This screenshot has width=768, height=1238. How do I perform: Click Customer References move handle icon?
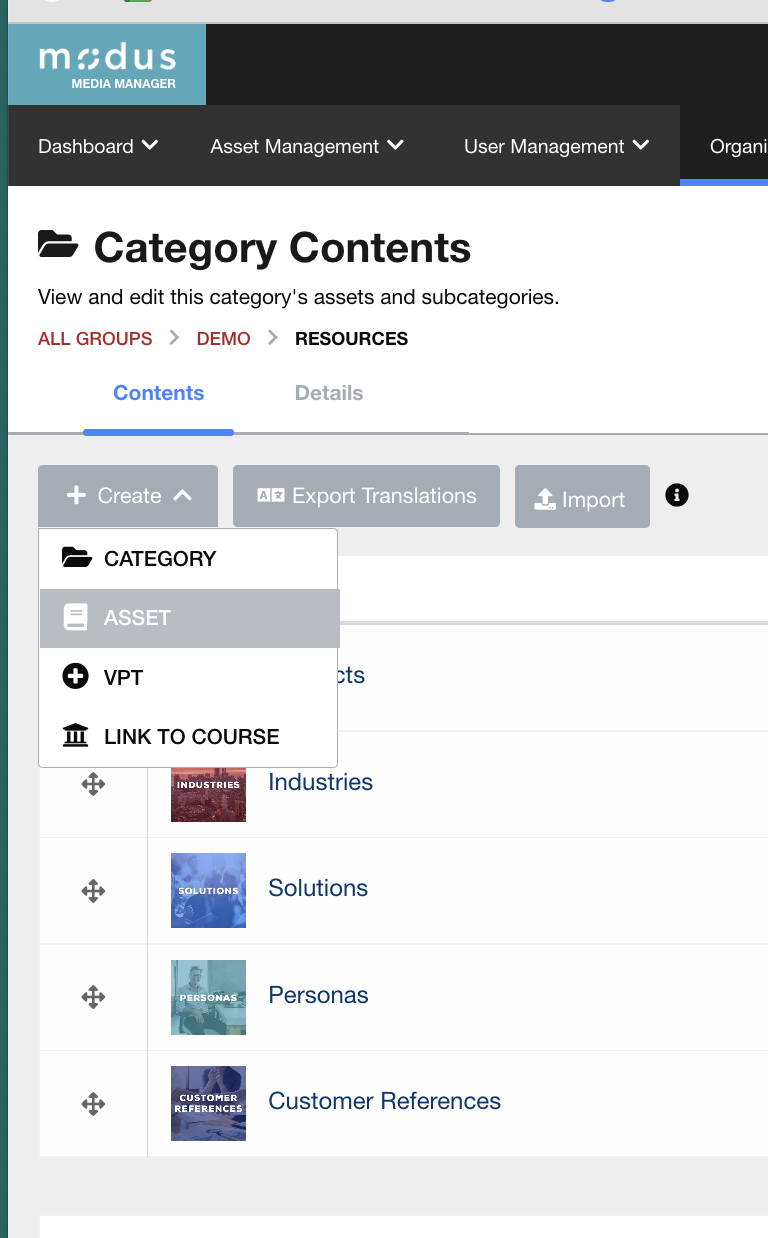click(93, 1103)
